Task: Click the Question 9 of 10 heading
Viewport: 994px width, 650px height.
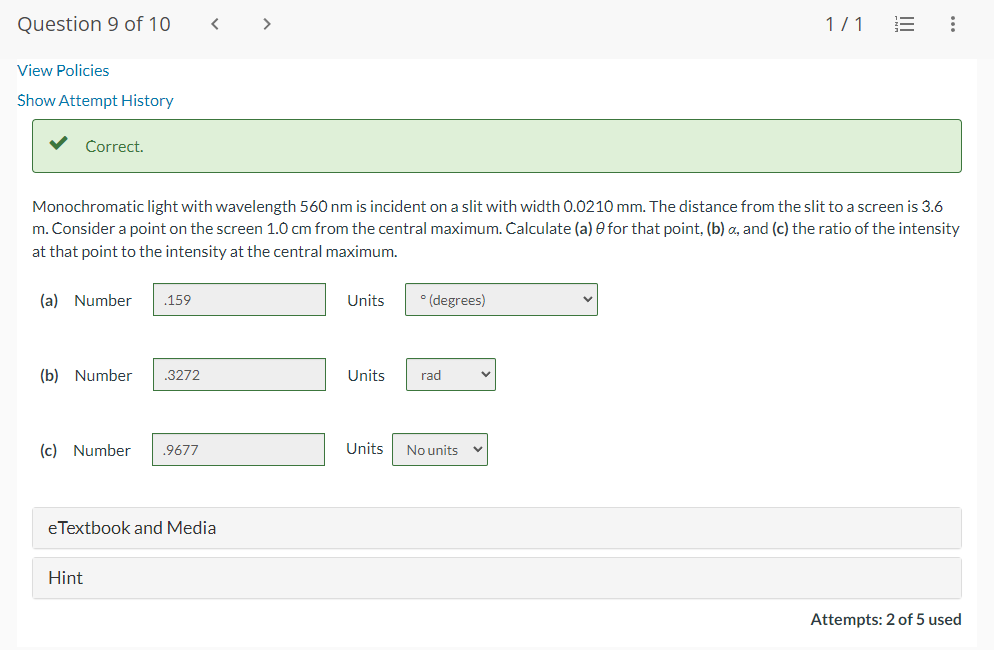Action: point(94,23)
